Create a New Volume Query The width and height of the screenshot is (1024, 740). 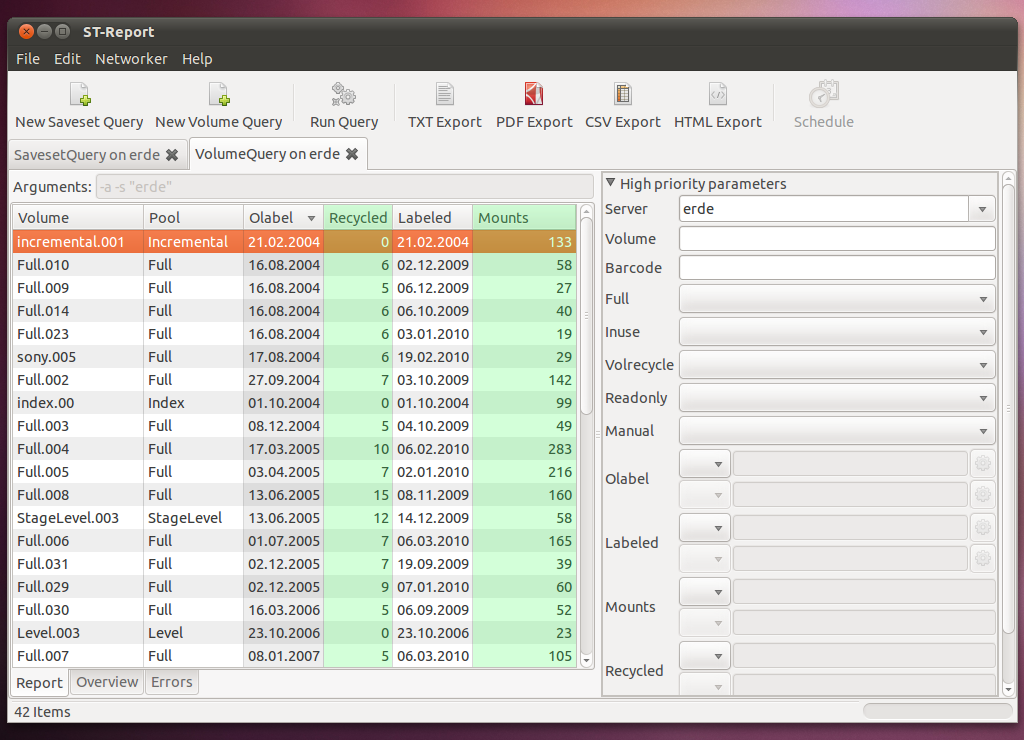click(x=219, y=105)
